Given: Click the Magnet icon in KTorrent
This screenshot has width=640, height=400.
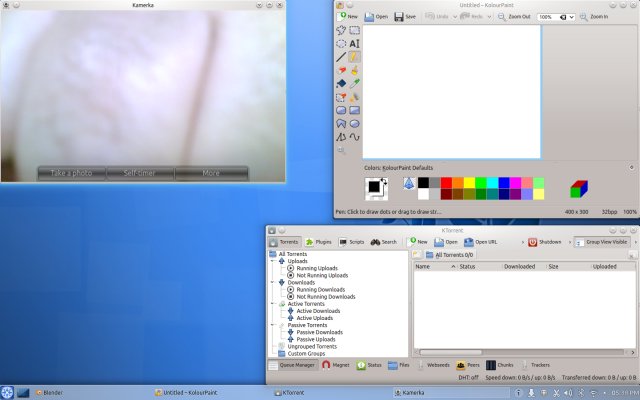Looking at the screenshot, I should click(326, 365).
